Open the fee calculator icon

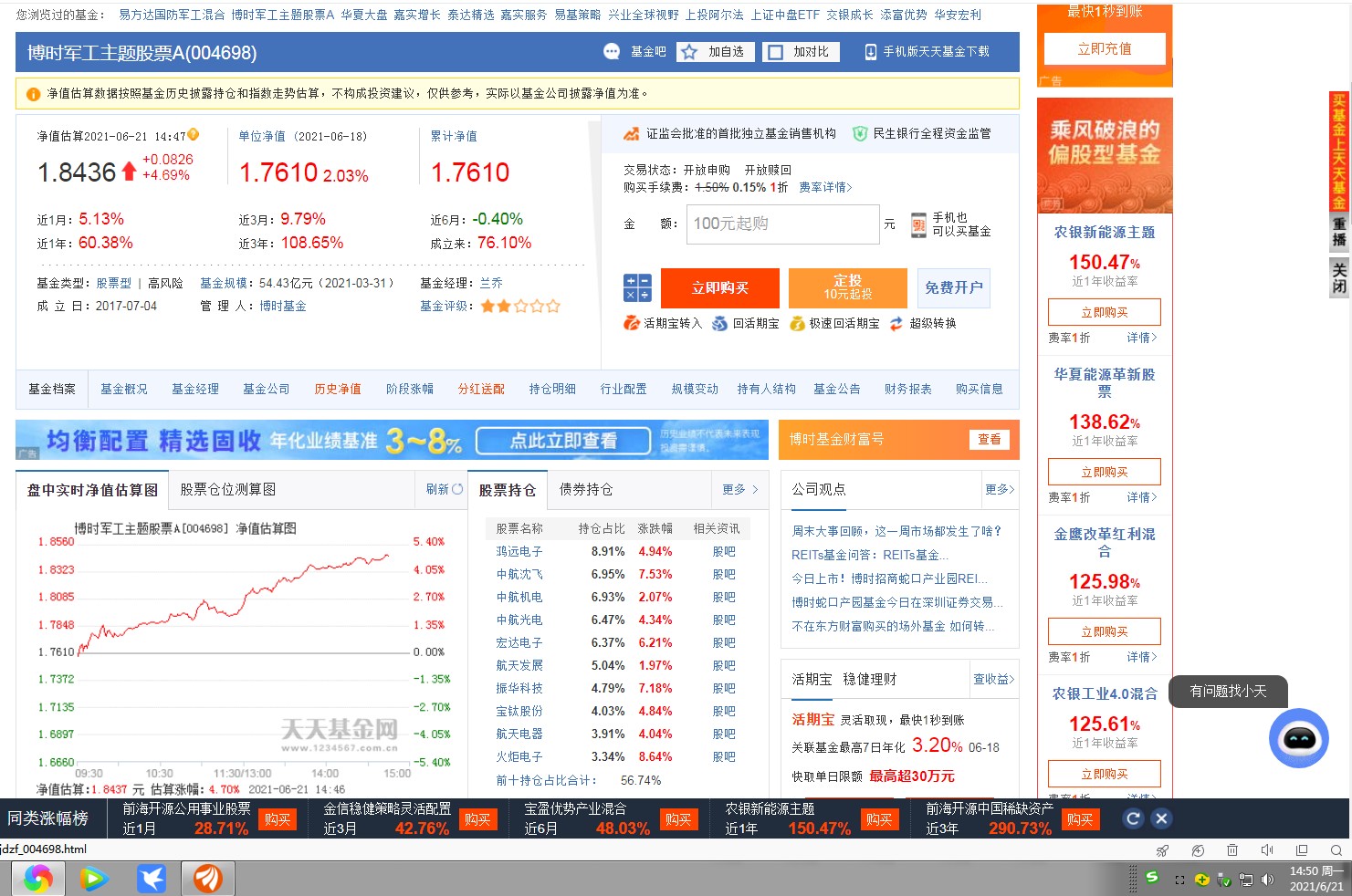[637, 287]
